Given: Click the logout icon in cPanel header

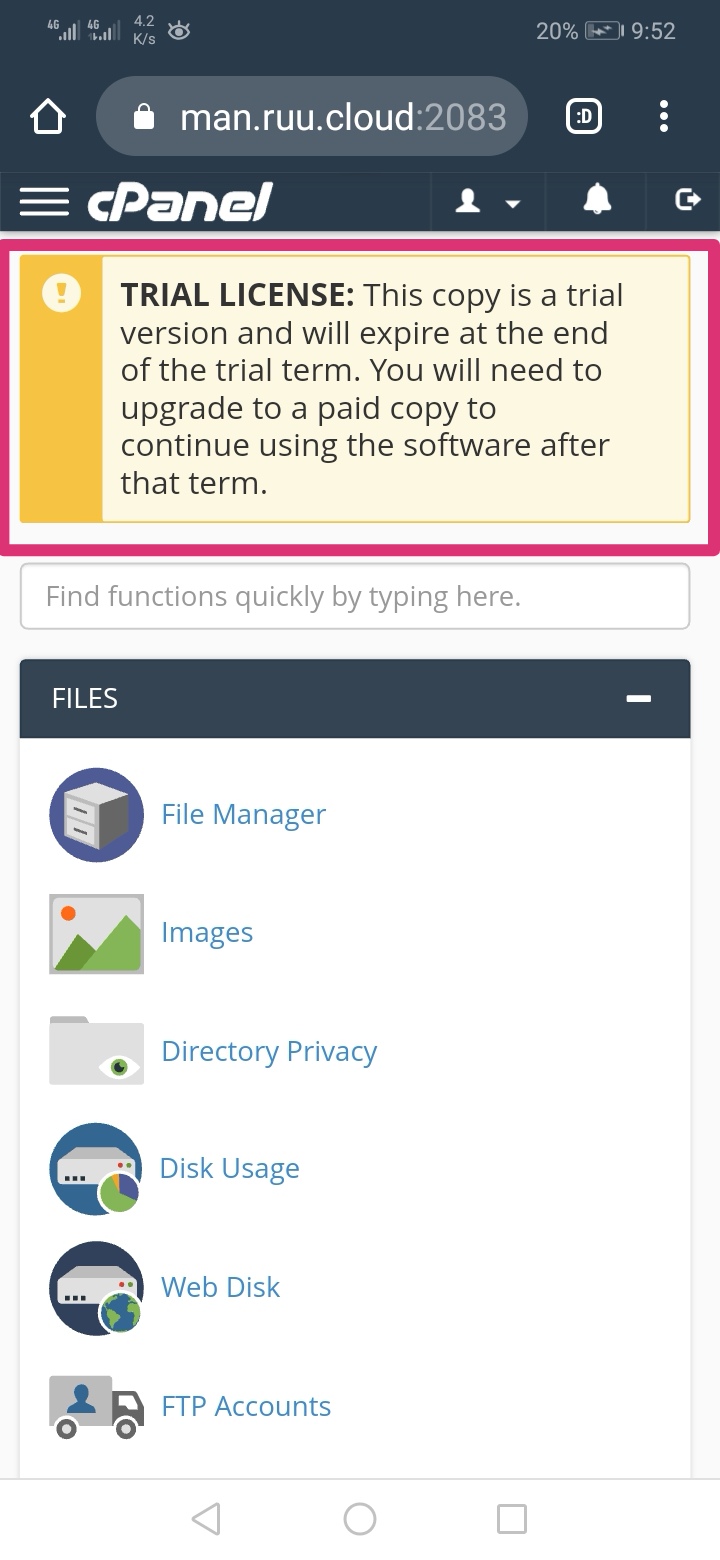Looking at the screenshot, I should pyautogui.click(x=687, y=201).
